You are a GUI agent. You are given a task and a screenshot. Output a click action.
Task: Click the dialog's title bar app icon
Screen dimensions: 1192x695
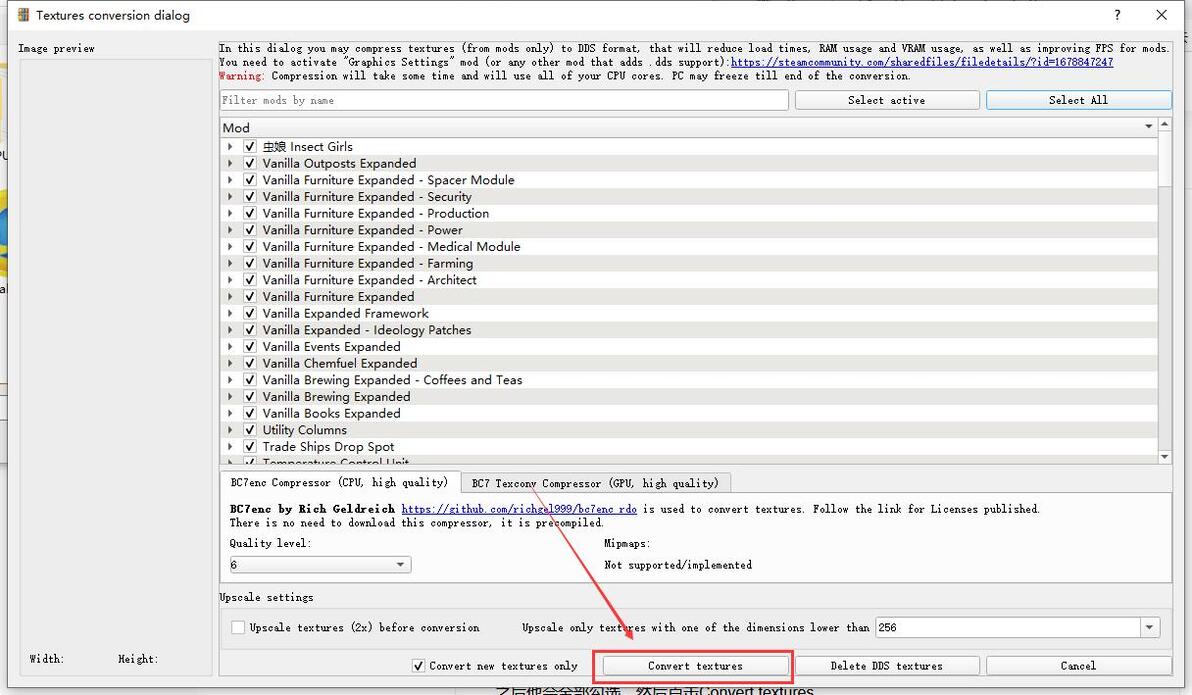[23, 15]
